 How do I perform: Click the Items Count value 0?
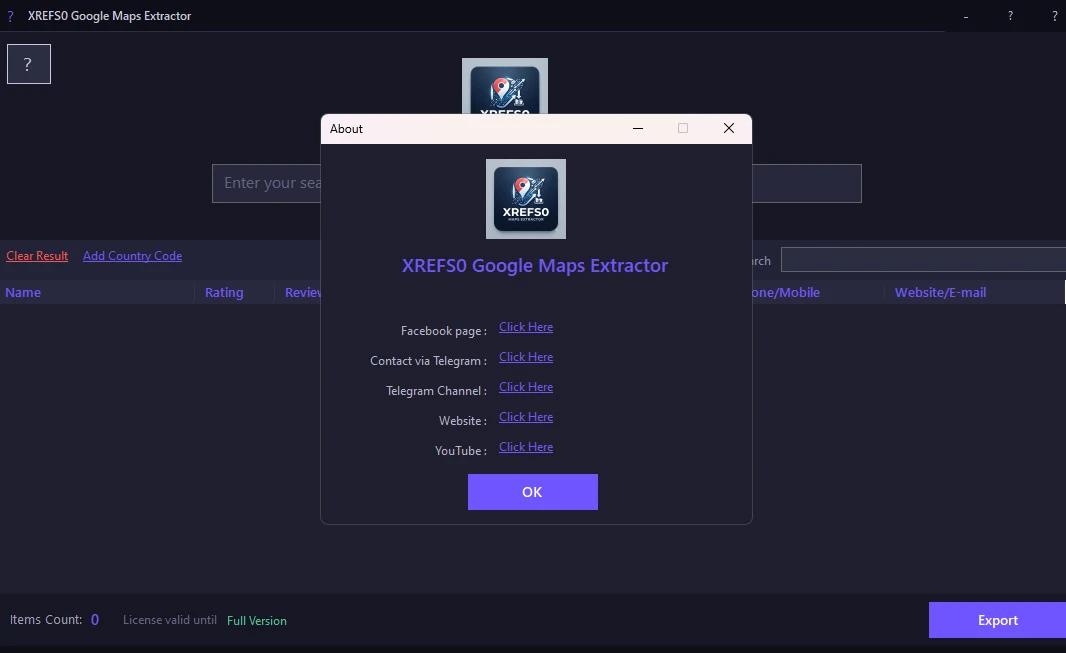[95, 620]
